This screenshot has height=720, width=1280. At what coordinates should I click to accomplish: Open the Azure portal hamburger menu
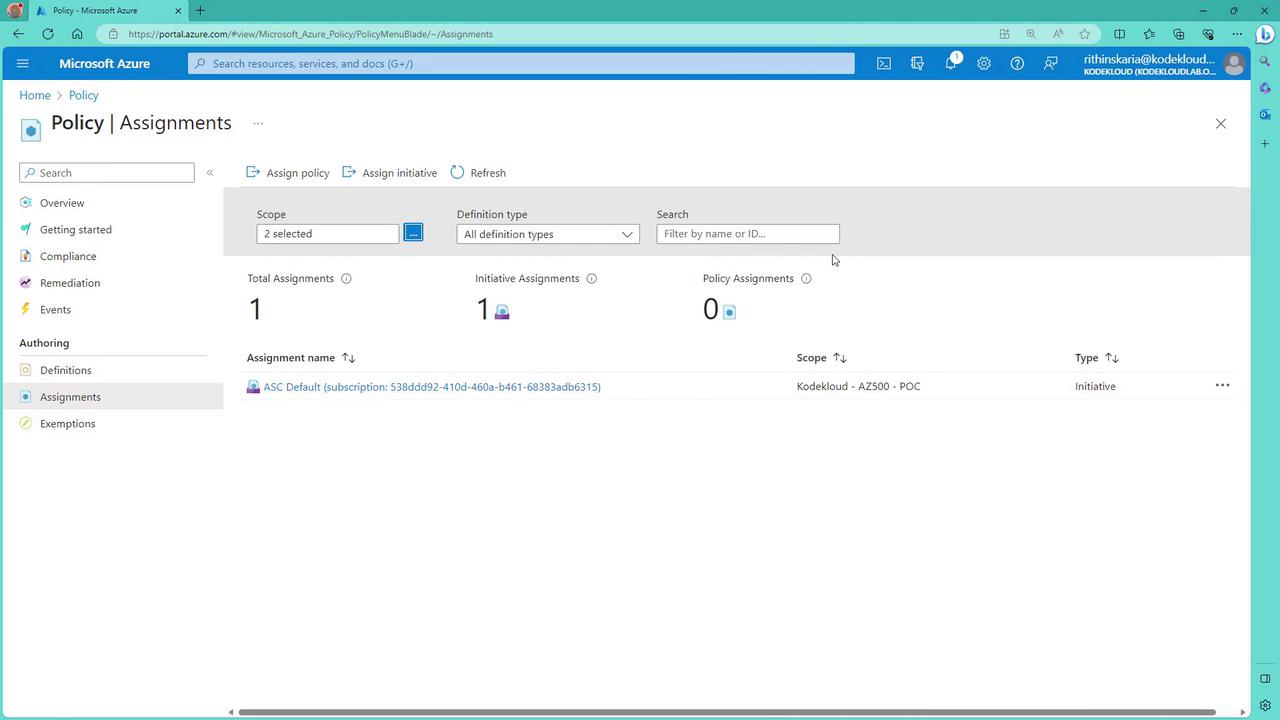[x=23, y=63]
